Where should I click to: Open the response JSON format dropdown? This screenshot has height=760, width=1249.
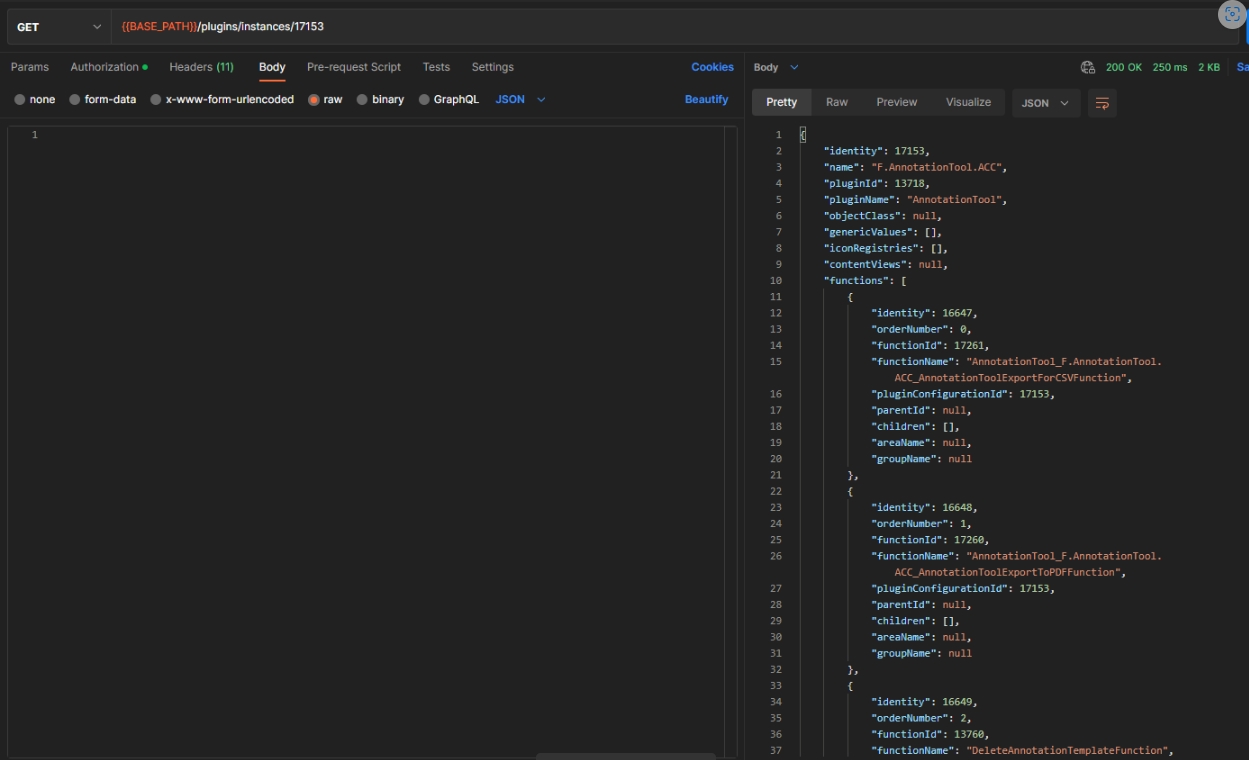point(1045,103)
